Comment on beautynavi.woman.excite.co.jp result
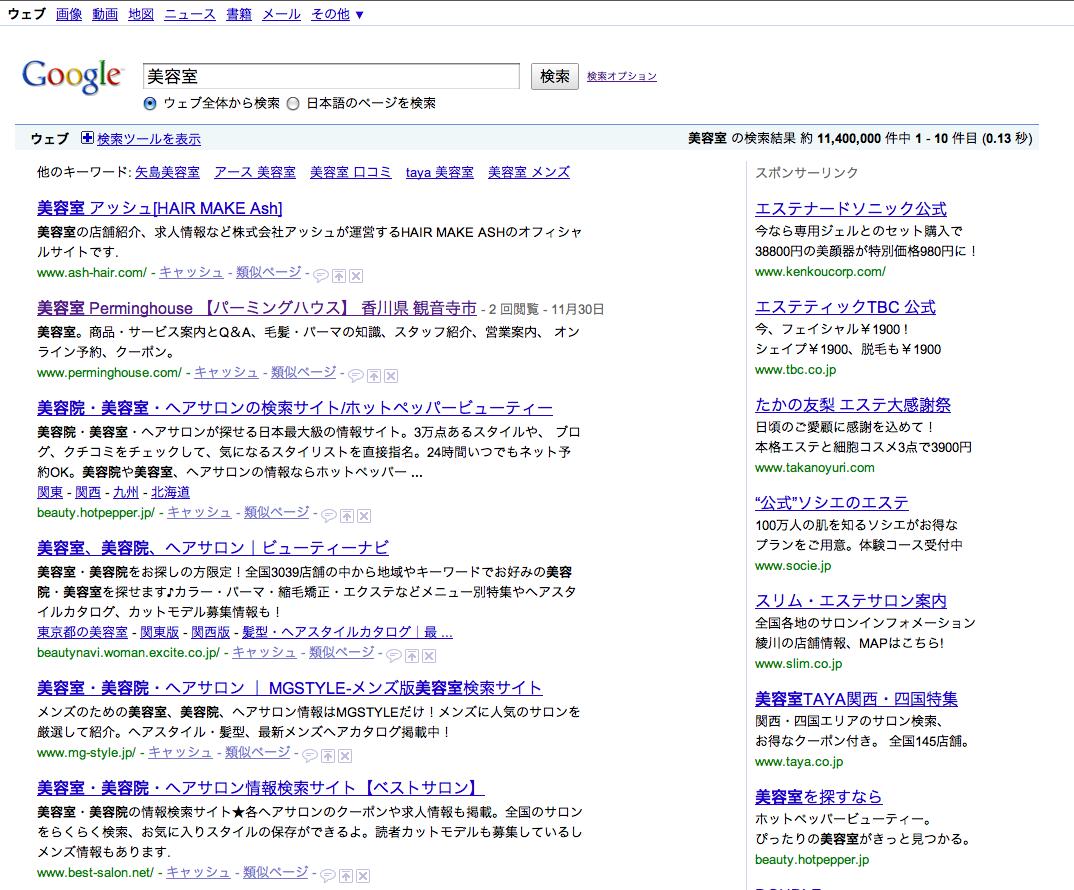 click(394, 656)
